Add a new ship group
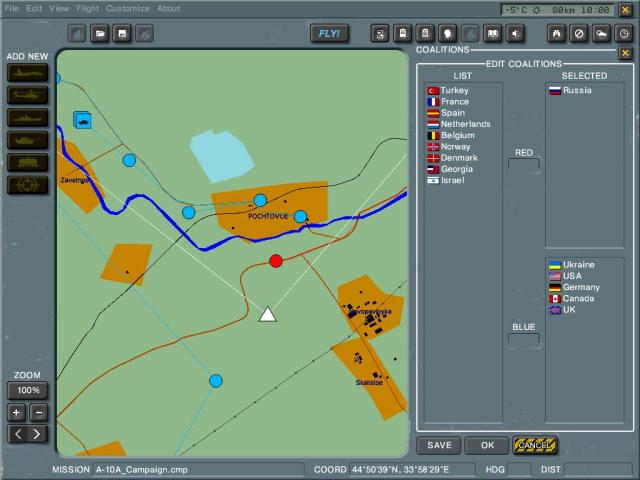Screen dimensions: 640x480 (x=27, y=118)
